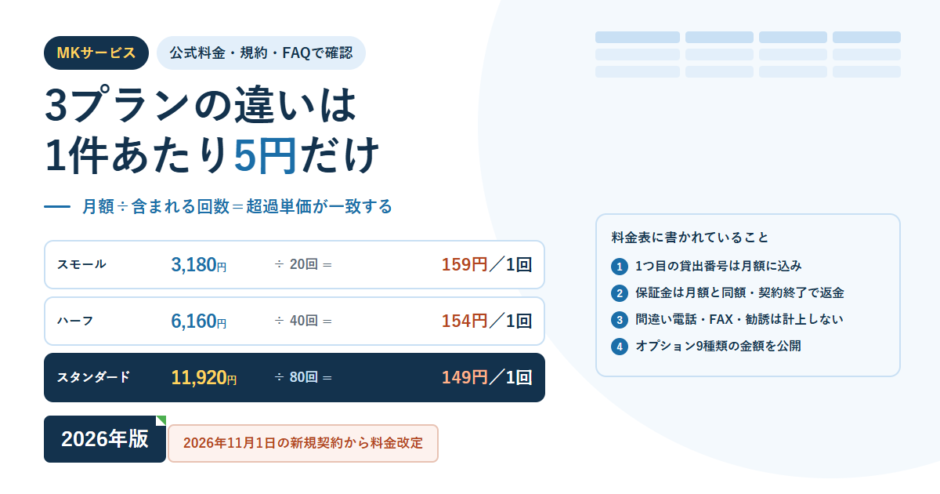Click the 11,920円 price
The height and width of the screenshot is (494, 940).
tap(204, 377)
